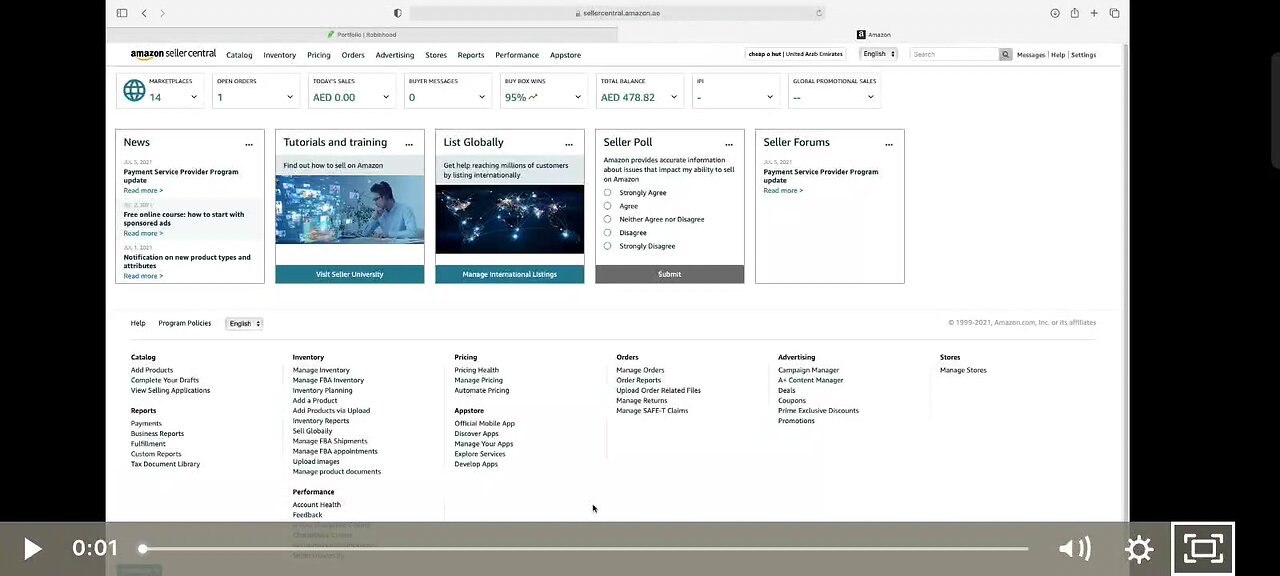
Task: Open Seller Poll options ellipsis
Action: tap(729, 144)
